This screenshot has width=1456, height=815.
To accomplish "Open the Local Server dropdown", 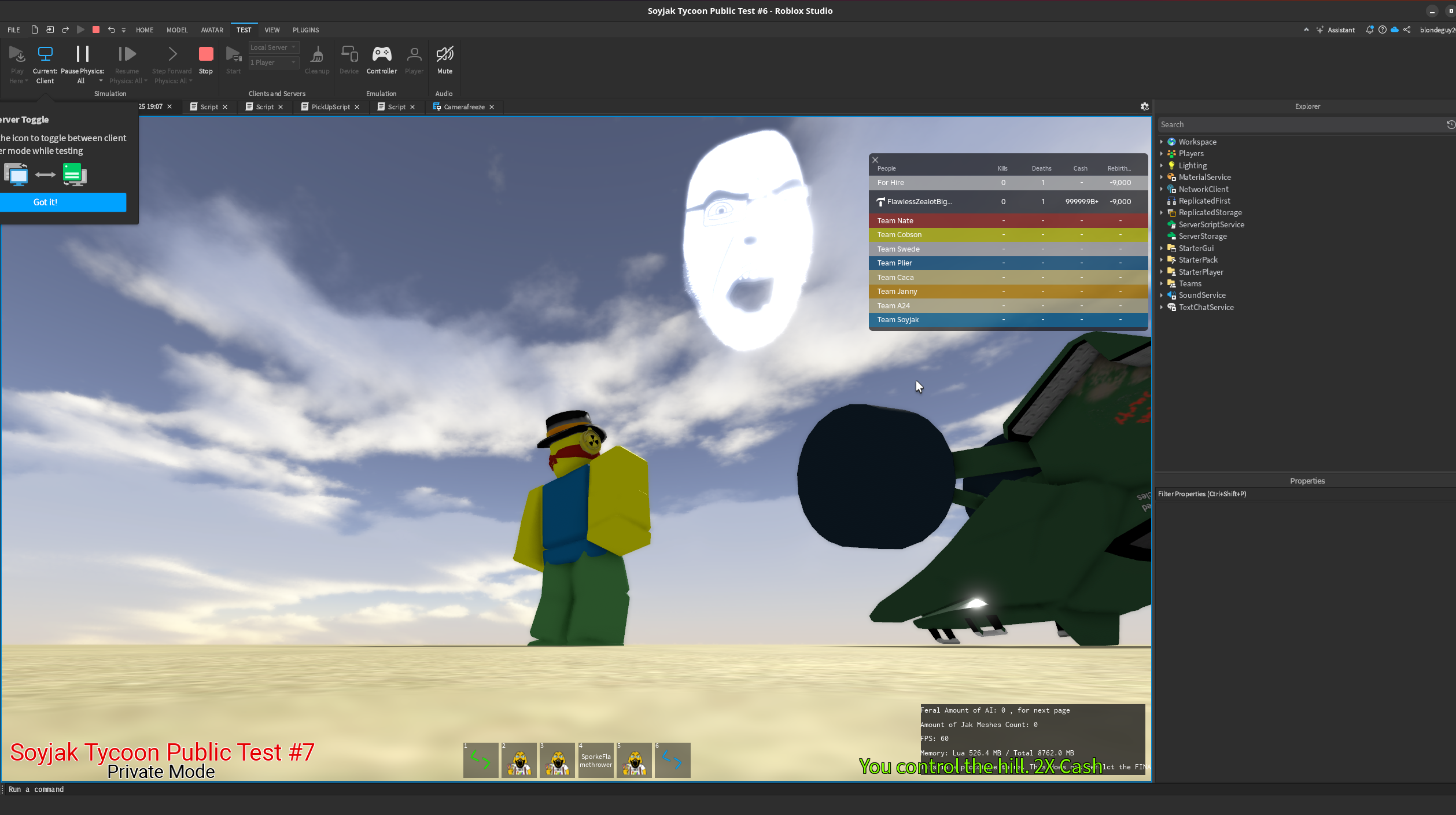I will pos(274,47).
